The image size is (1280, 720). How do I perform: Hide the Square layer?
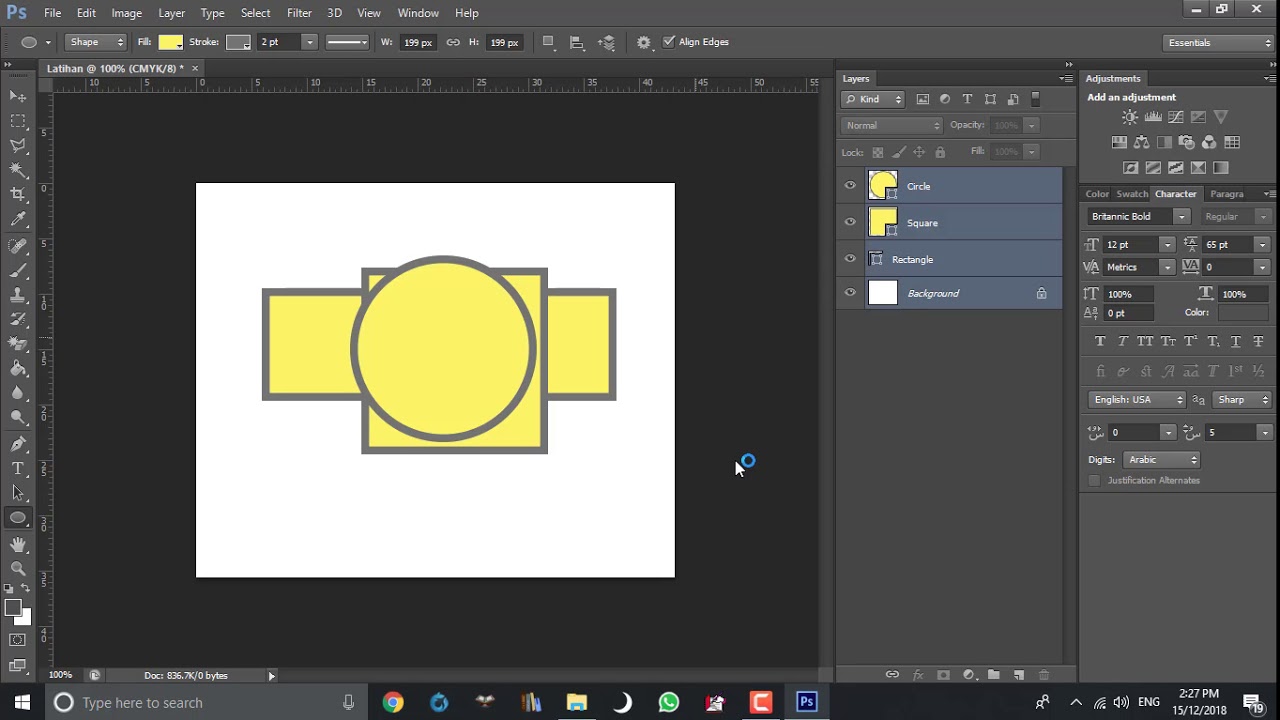click(850, 222)
